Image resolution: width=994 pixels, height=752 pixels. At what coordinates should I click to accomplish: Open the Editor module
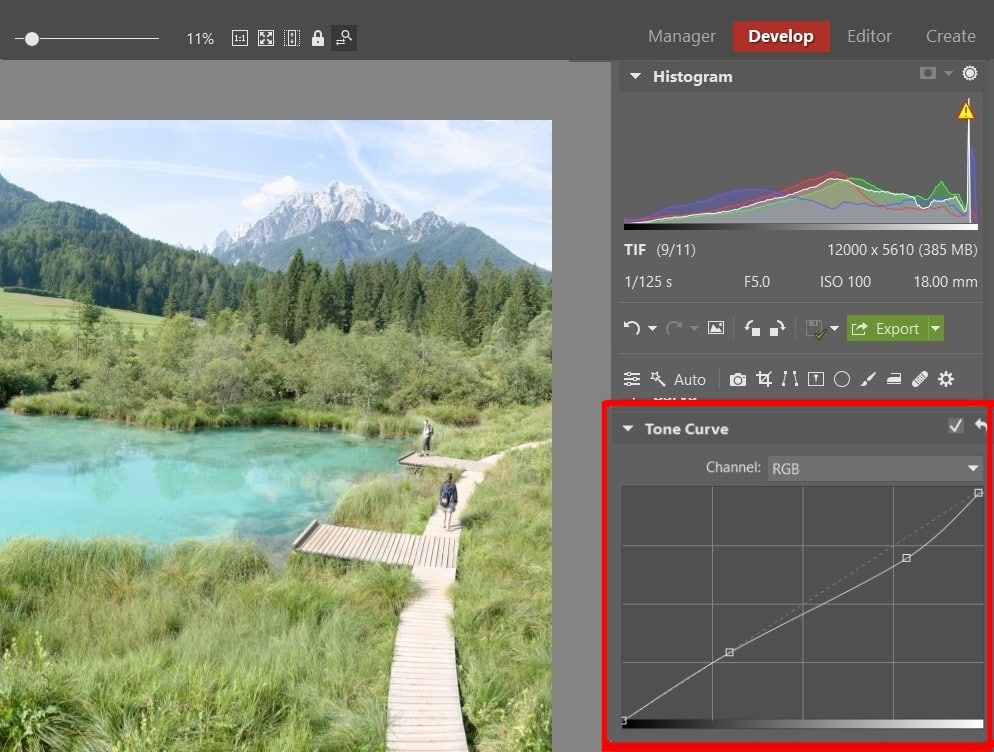point(868,36)
